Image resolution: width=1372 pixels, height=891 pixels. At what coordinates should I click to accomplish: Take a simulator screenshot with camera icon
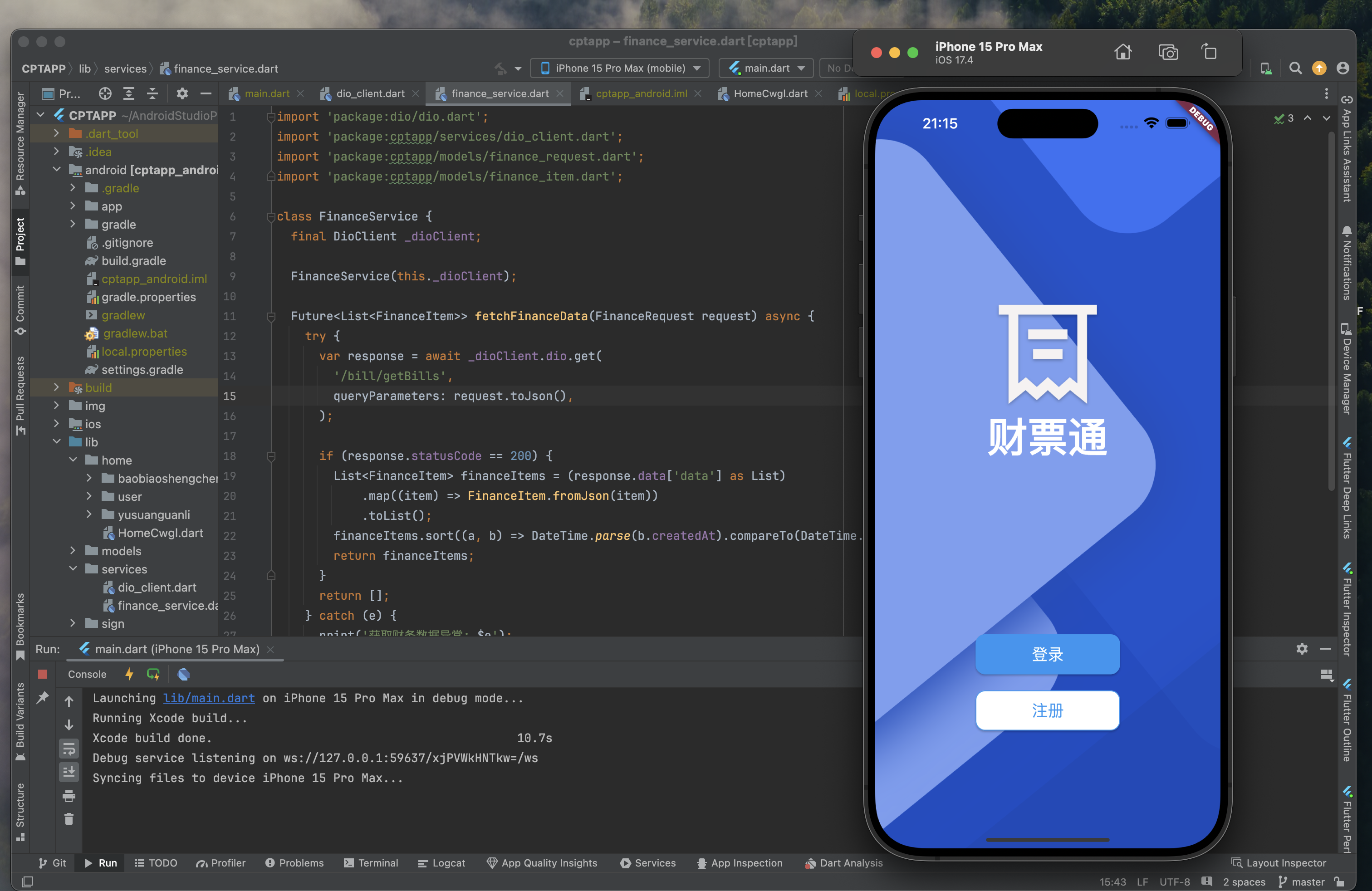coord(1168,53)
